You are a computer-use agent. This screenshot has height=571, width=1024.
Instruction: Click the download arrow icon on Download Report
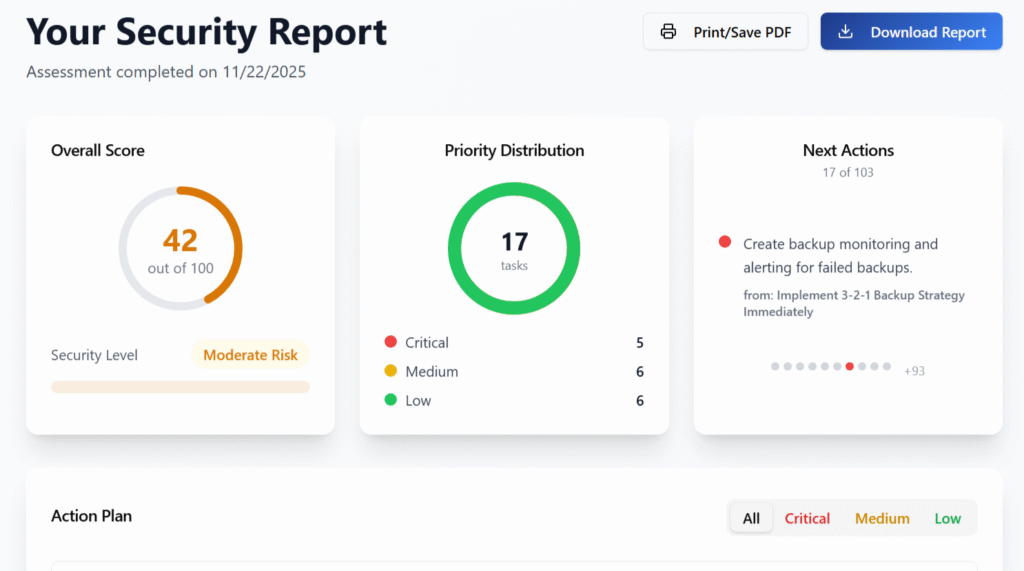pyautogui.click(x=845, y=32)
